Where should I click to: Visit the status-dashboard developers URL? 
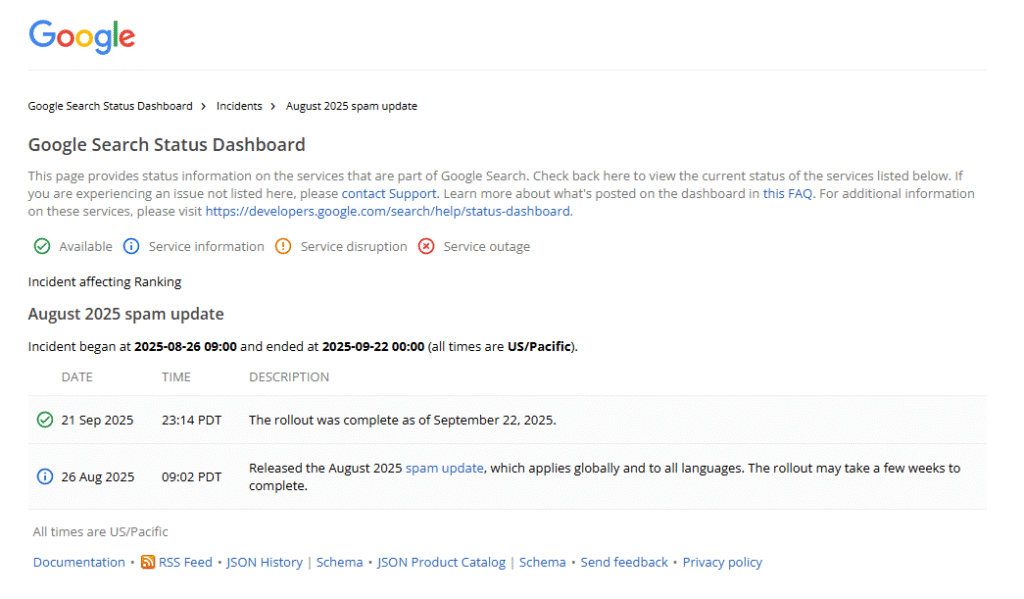coord(386,211)
